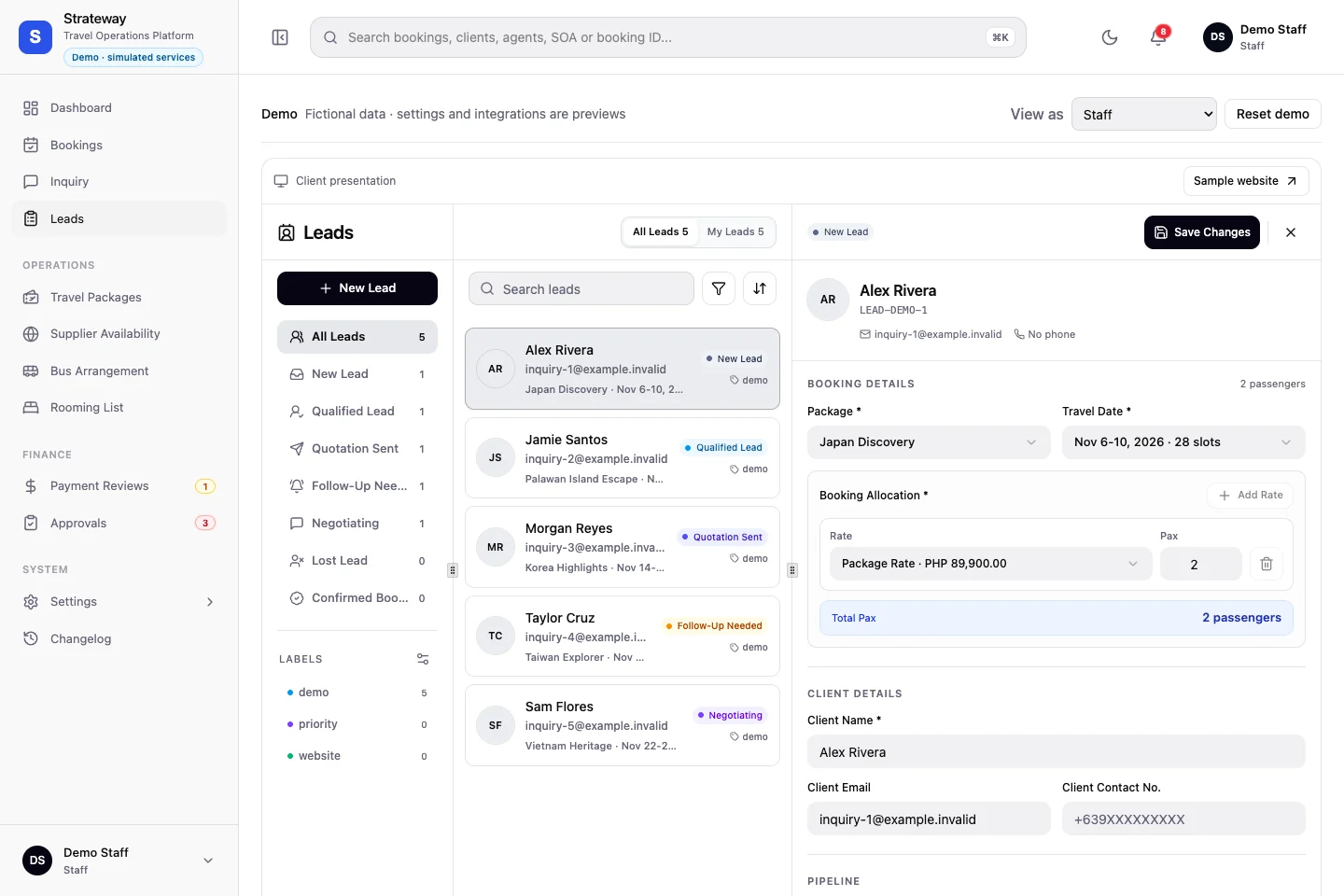1344x896 pixels.
Task: Open the Demo Staff profile at top right
Action: coord(1254,37)
